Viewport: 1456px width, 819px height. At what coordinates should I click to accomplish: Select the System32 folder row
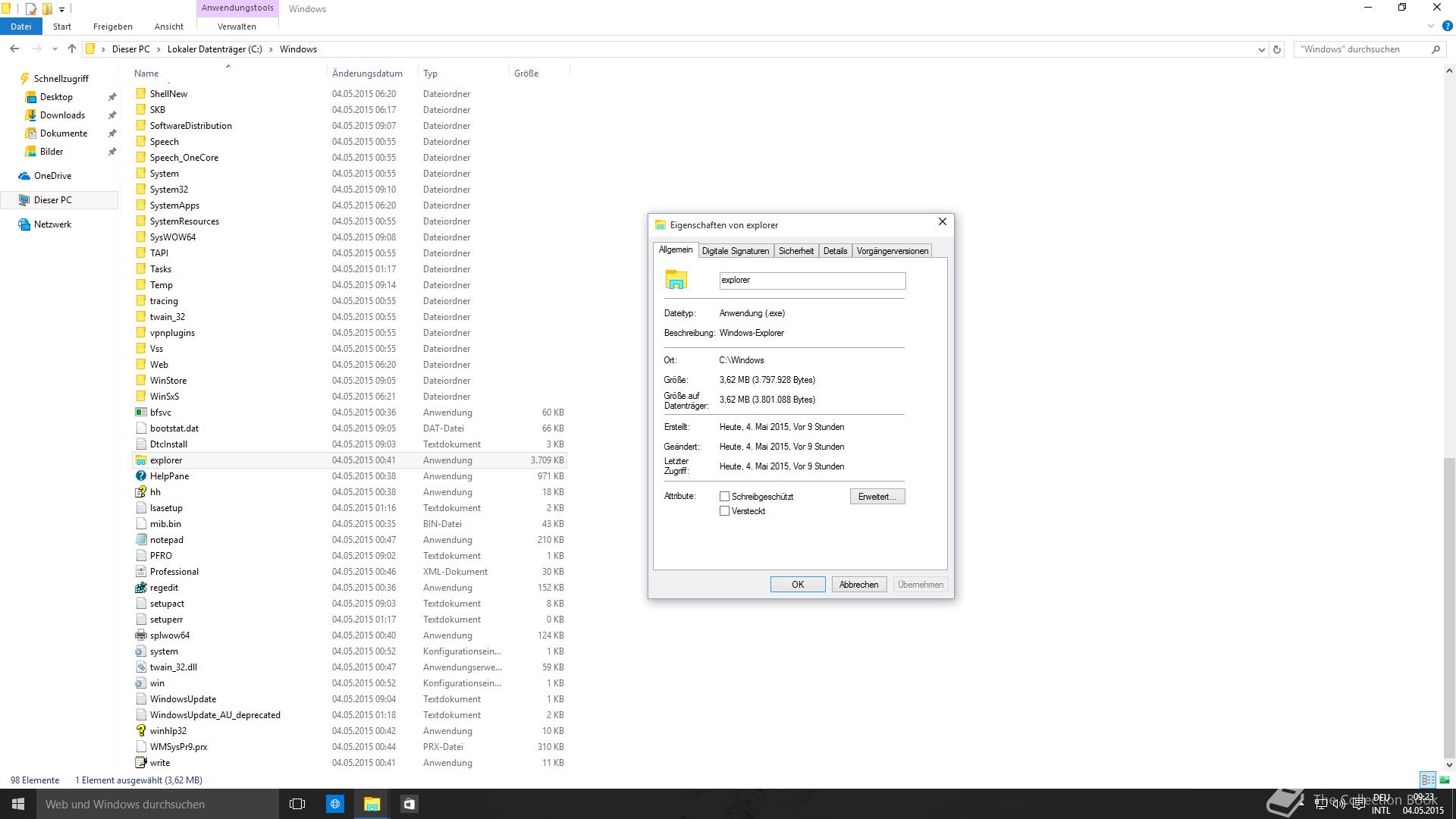(x=349, y=190)
